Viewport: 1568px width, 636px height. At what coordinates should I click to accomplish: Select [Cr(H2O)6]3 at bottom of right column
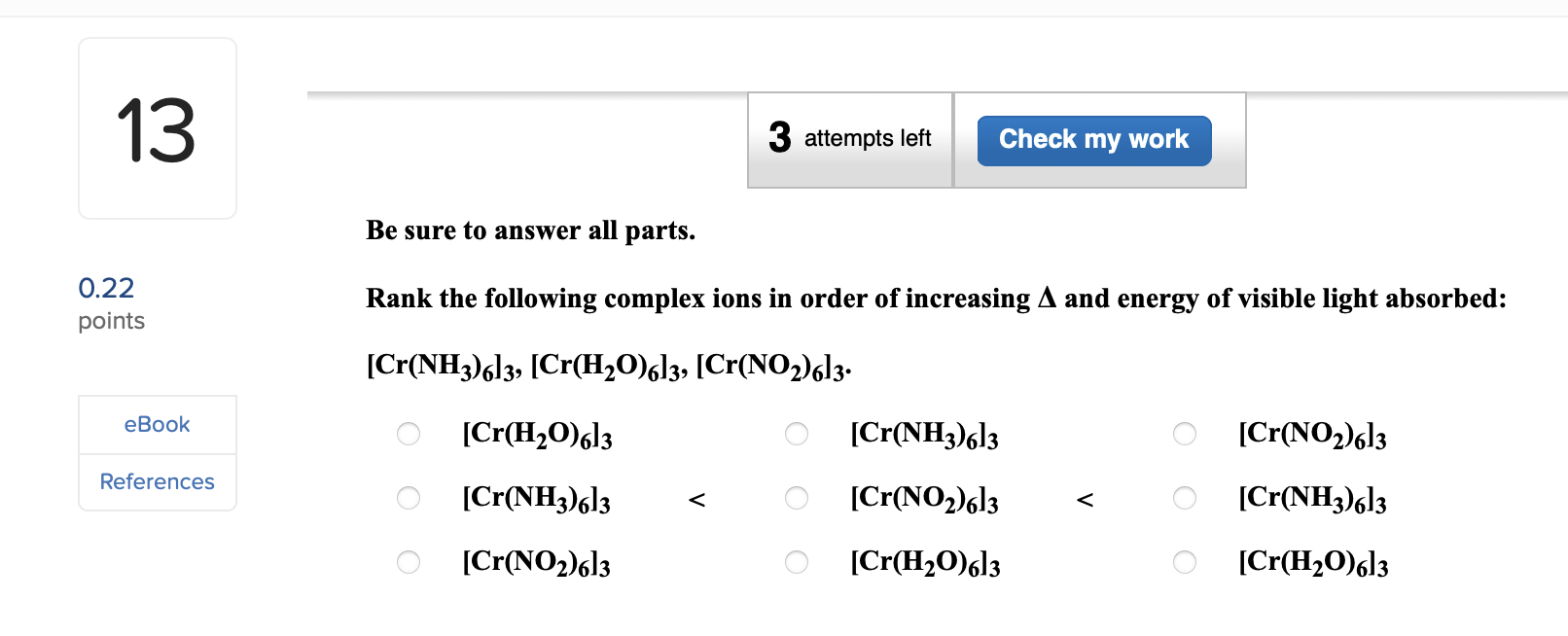tap(1184, 562)
